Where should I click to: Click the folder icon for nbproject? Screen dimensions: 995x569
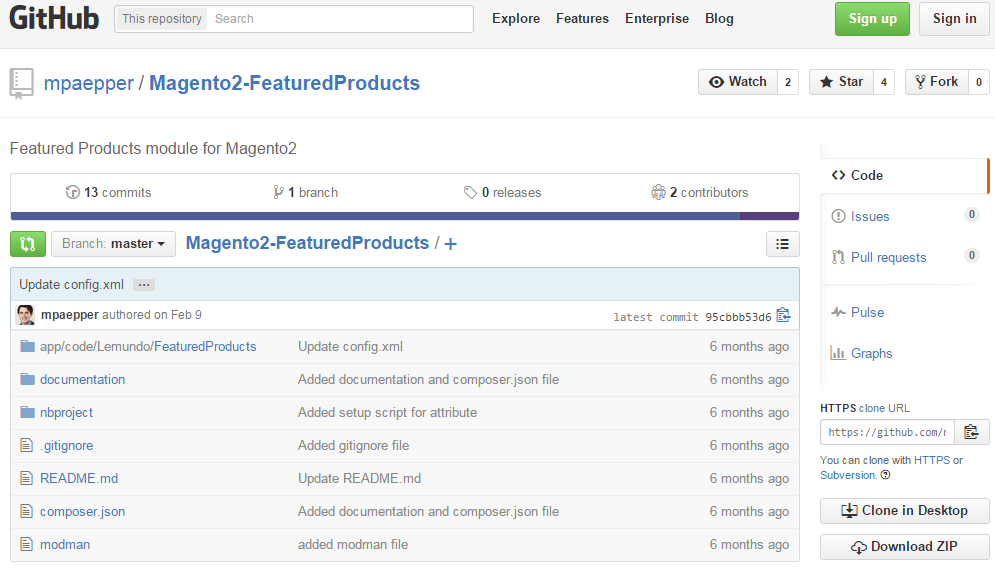(27, 412)
